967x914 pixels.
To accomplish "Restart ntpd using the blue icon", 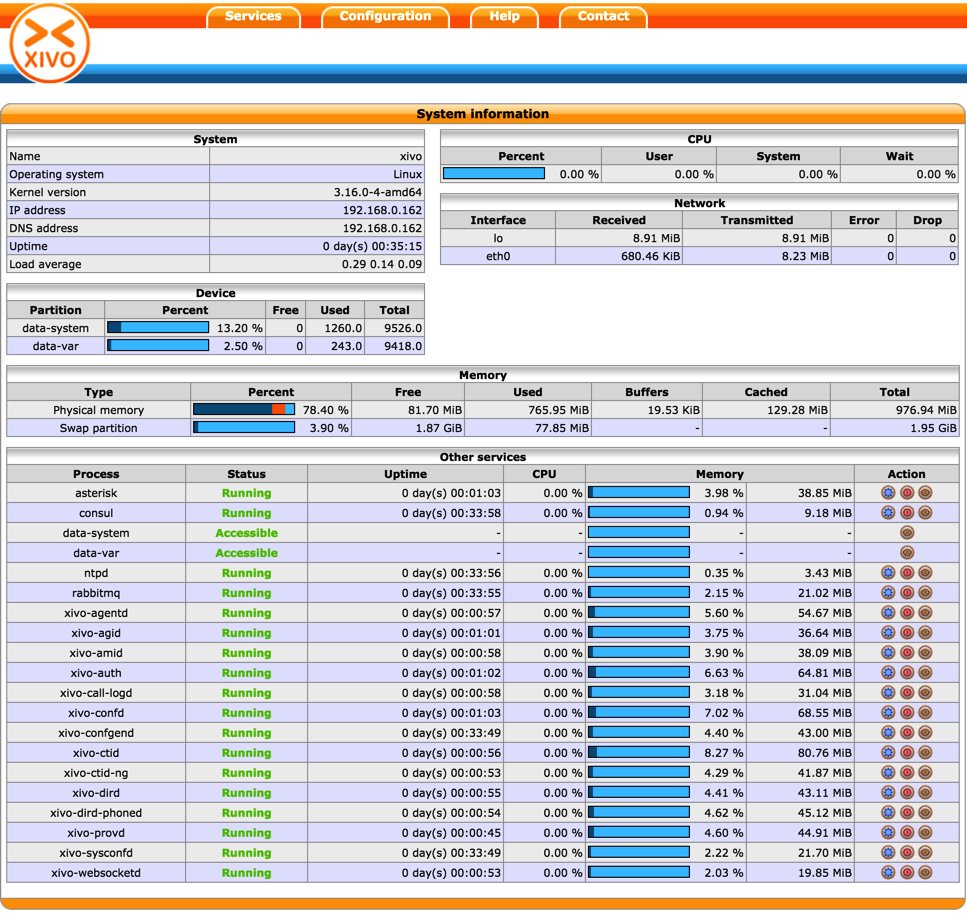I will pos(888,572).
